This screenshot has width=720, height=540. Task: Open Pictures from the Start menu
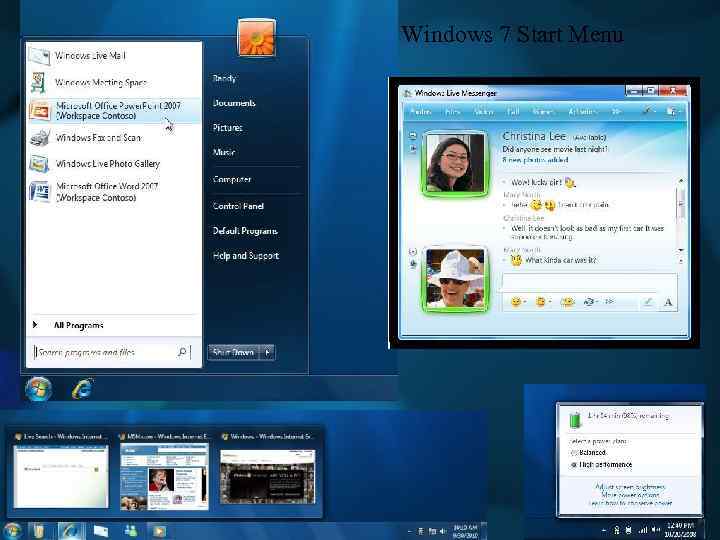(x=228, y=128)
